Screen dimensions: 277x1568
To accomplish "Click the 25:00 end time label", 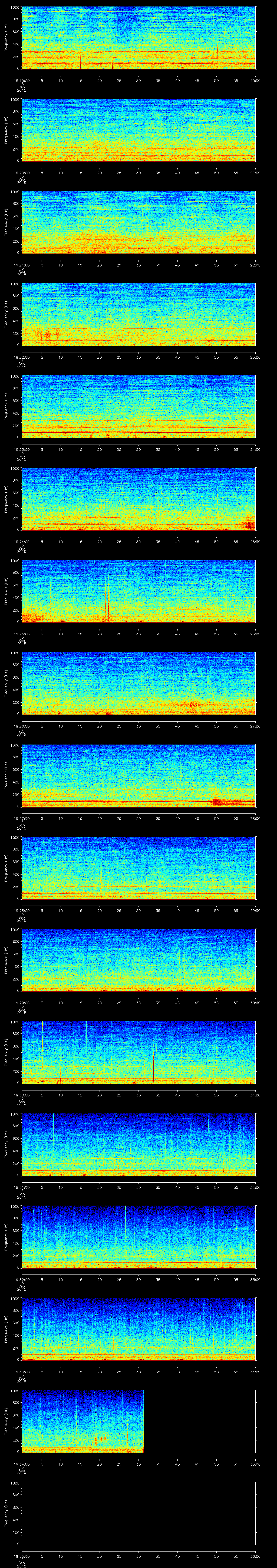I will pyautogui.click(x=256, y=542).
